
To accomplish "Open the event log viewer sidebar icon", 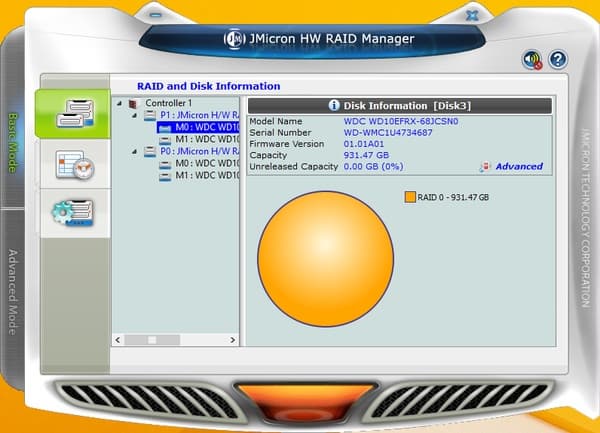I will [75, 165].
